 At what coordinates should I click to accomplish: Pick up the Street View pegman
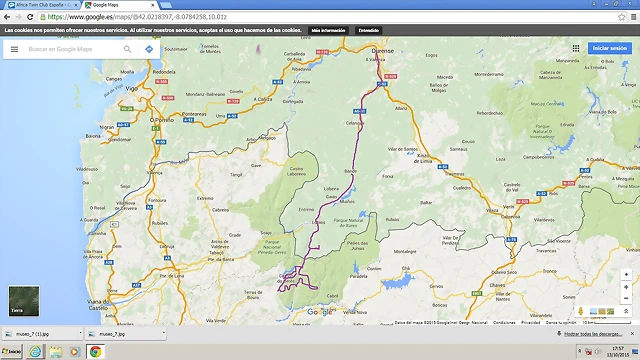tap(580, 311)
